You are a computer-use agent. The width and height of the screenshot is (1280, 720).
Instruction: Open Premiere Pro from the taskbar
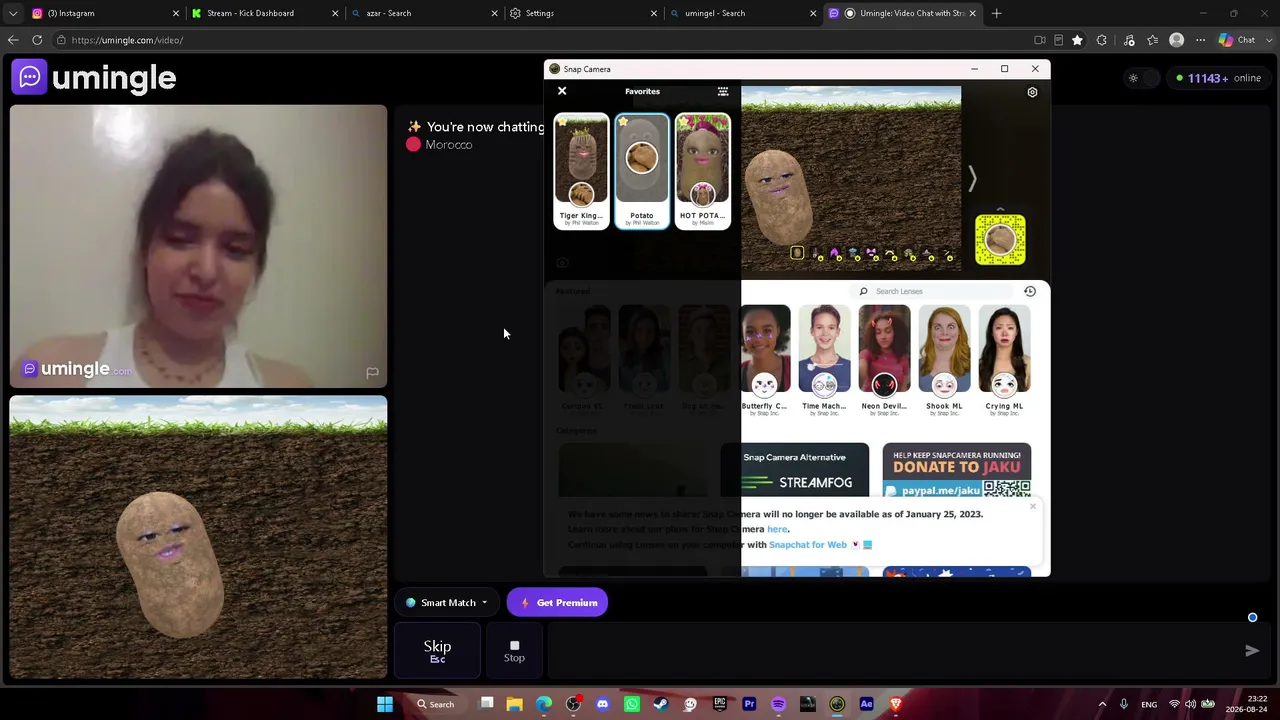pos(749,704)
